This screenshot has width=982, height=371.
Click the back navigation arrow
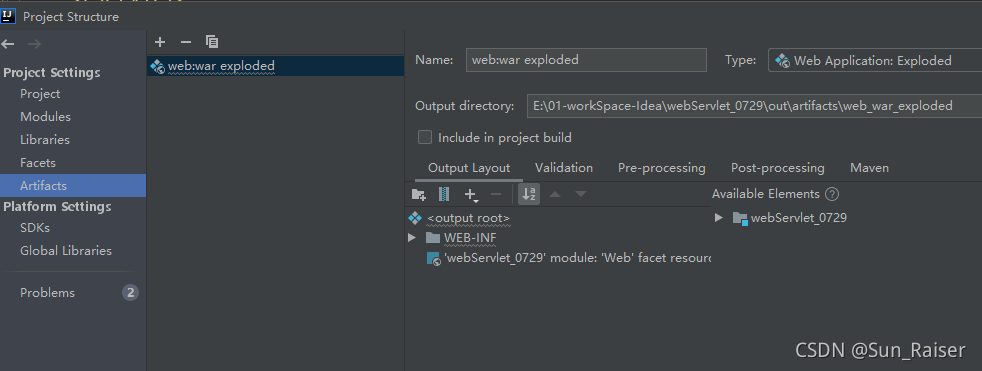[8, 44]
